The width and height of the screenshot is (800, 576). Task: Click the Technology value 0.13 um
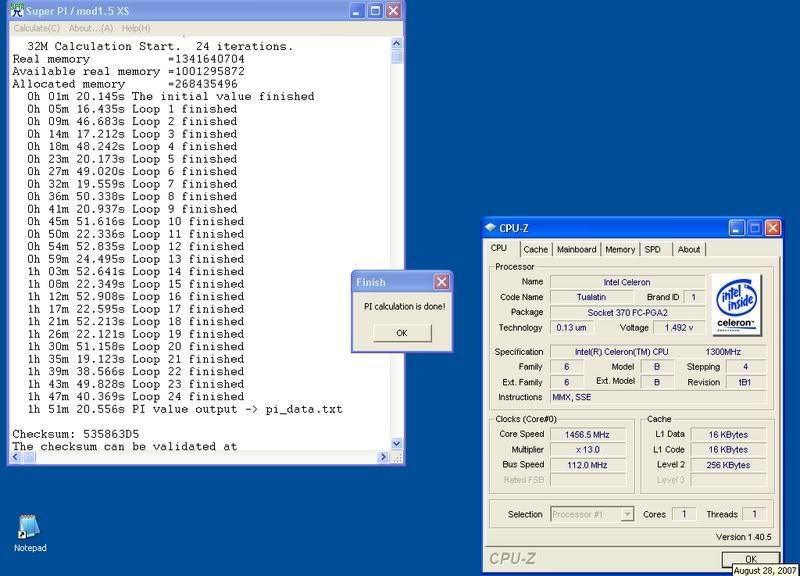(571, 328)
